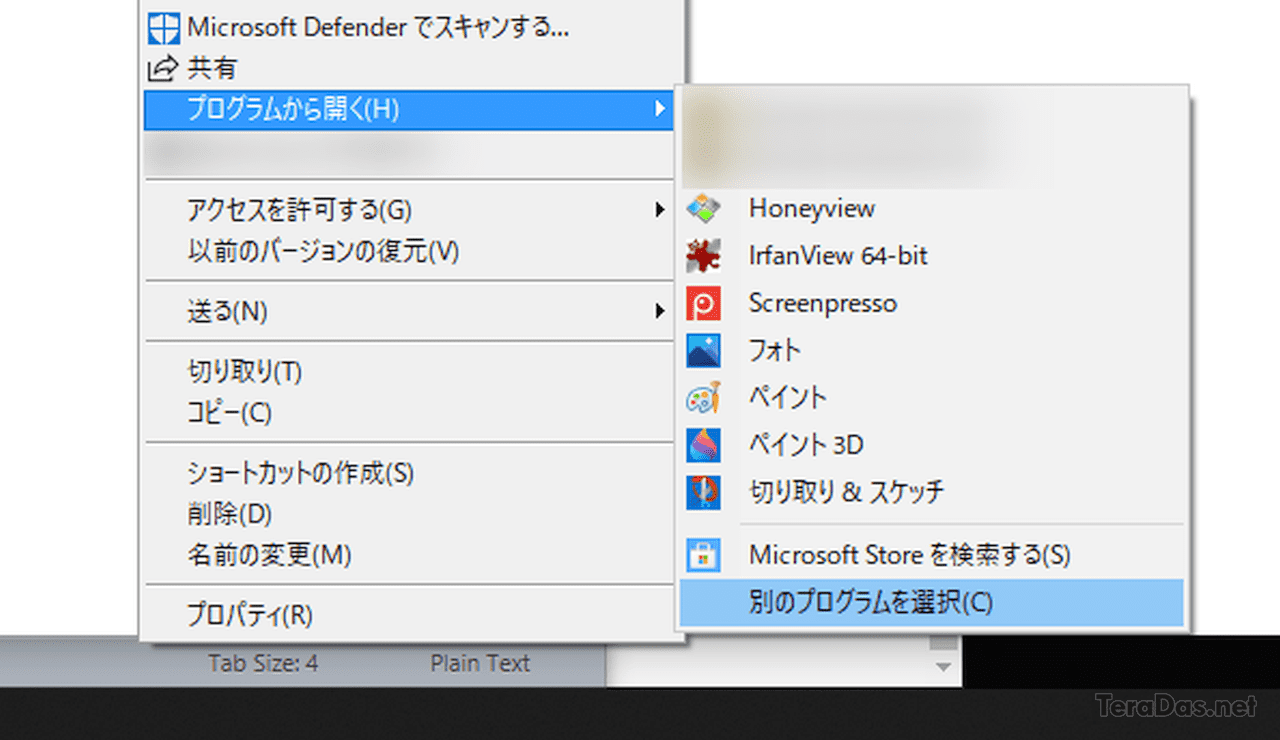Open with Honeyview
Image resolution: width=1280 pixels, height=740 pixels.
932,209
